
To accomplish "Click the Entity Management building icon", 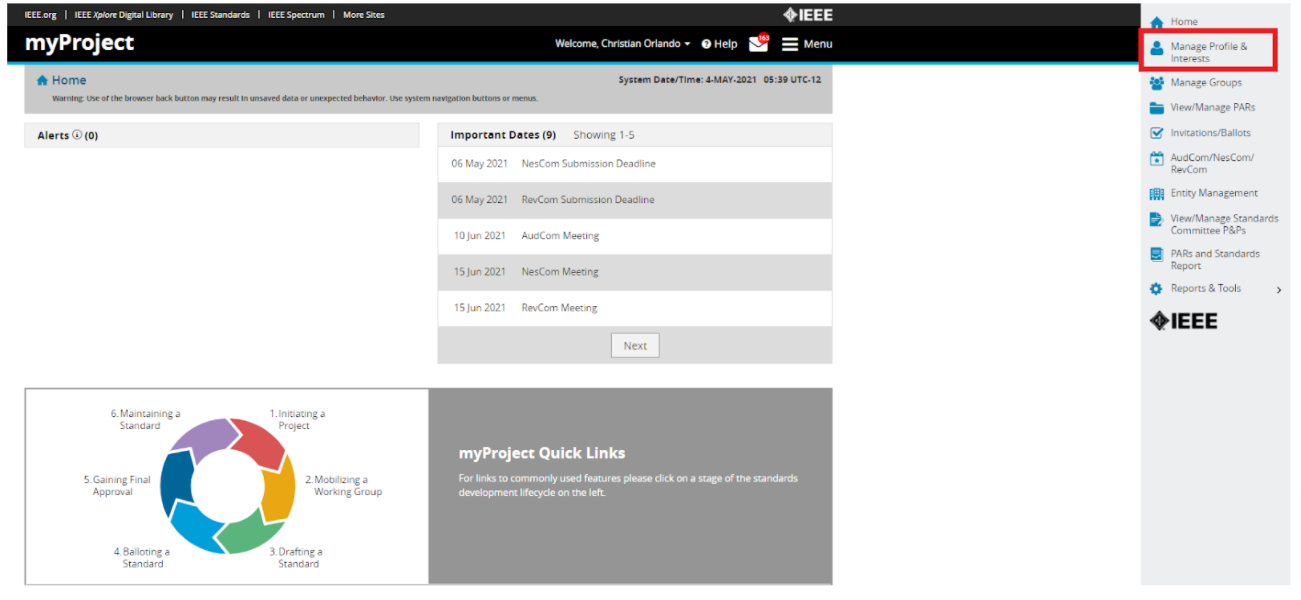I will pyautogui.click(x=1157, y=194).
